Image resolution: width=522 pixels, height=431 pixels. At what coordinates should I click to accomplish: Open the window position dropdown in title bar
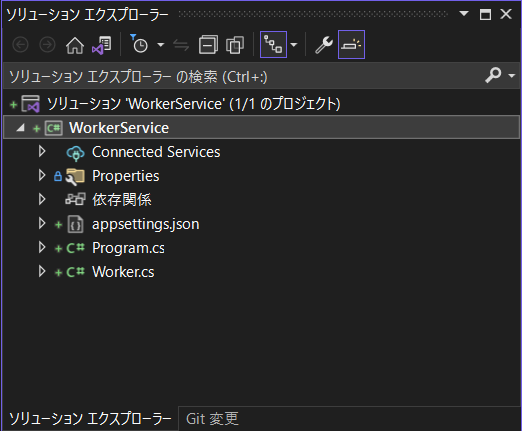(464, 14)
